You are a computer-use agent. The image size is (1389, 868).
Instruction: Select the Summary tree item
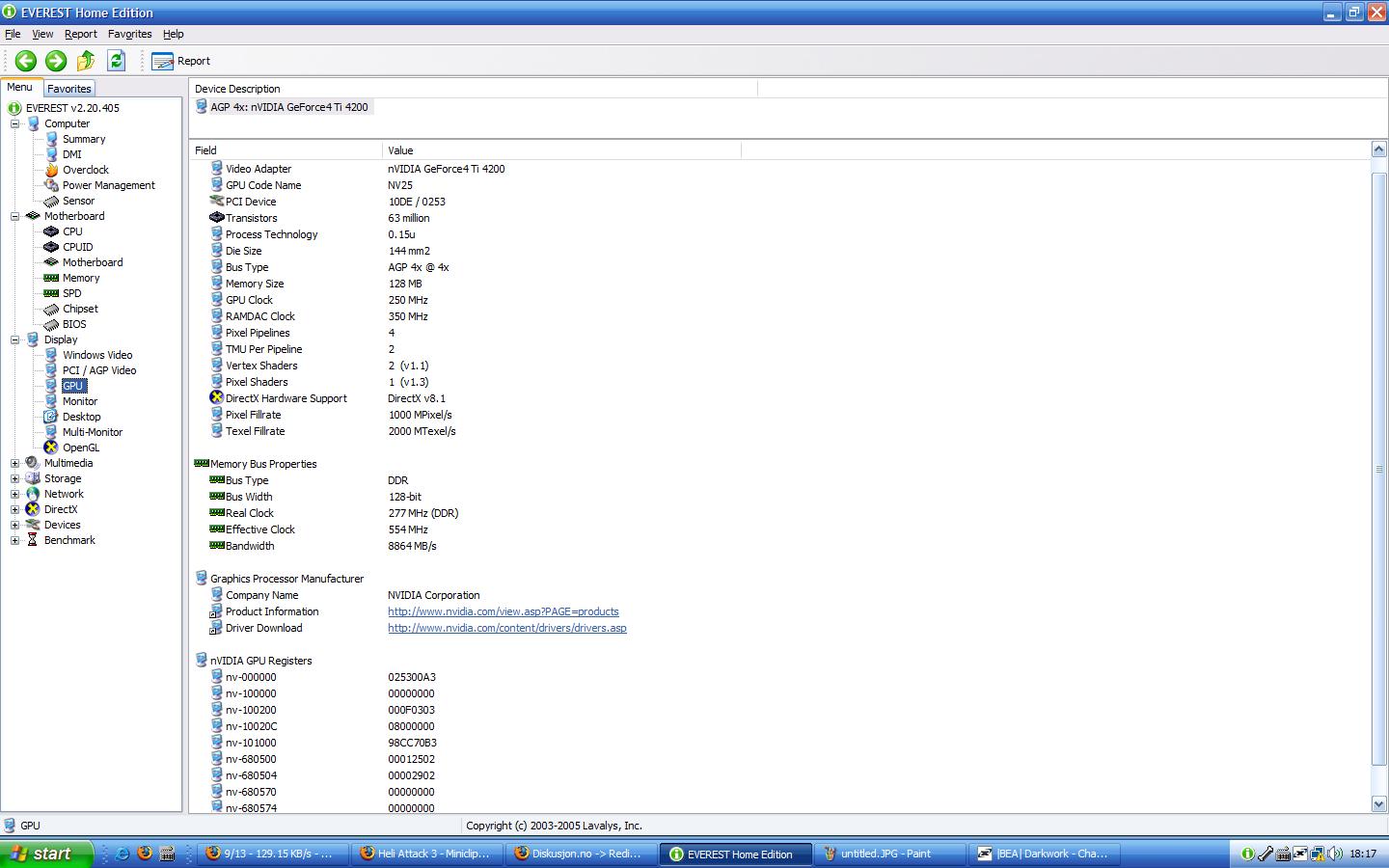tap(84, 139)
